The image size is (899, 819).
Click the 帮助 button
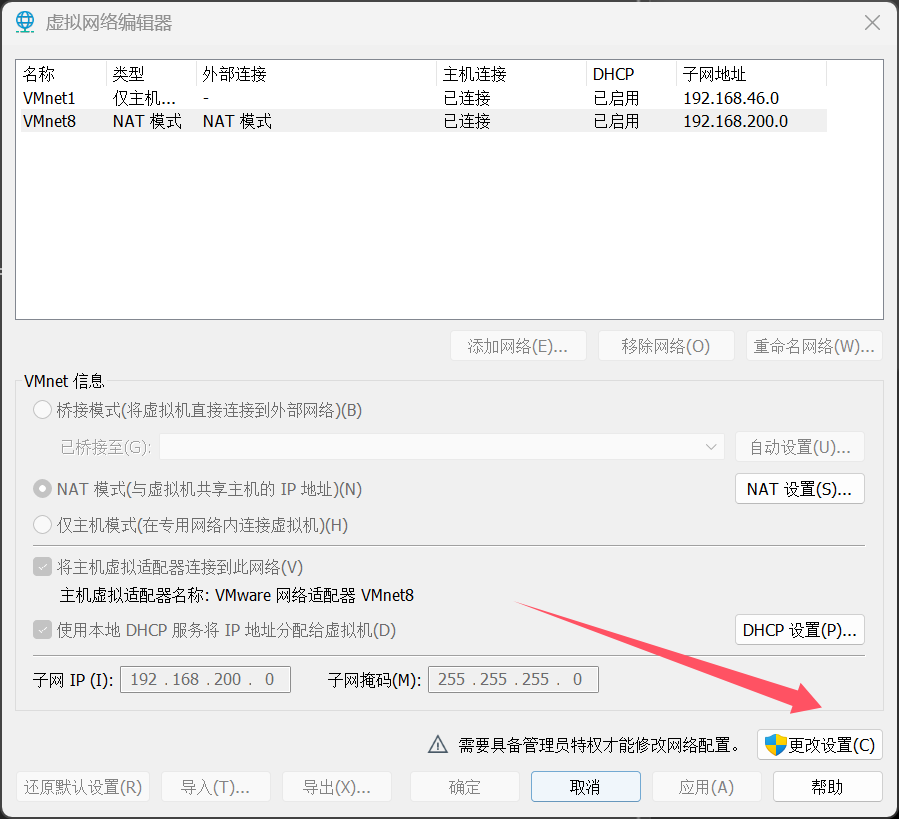827,787
